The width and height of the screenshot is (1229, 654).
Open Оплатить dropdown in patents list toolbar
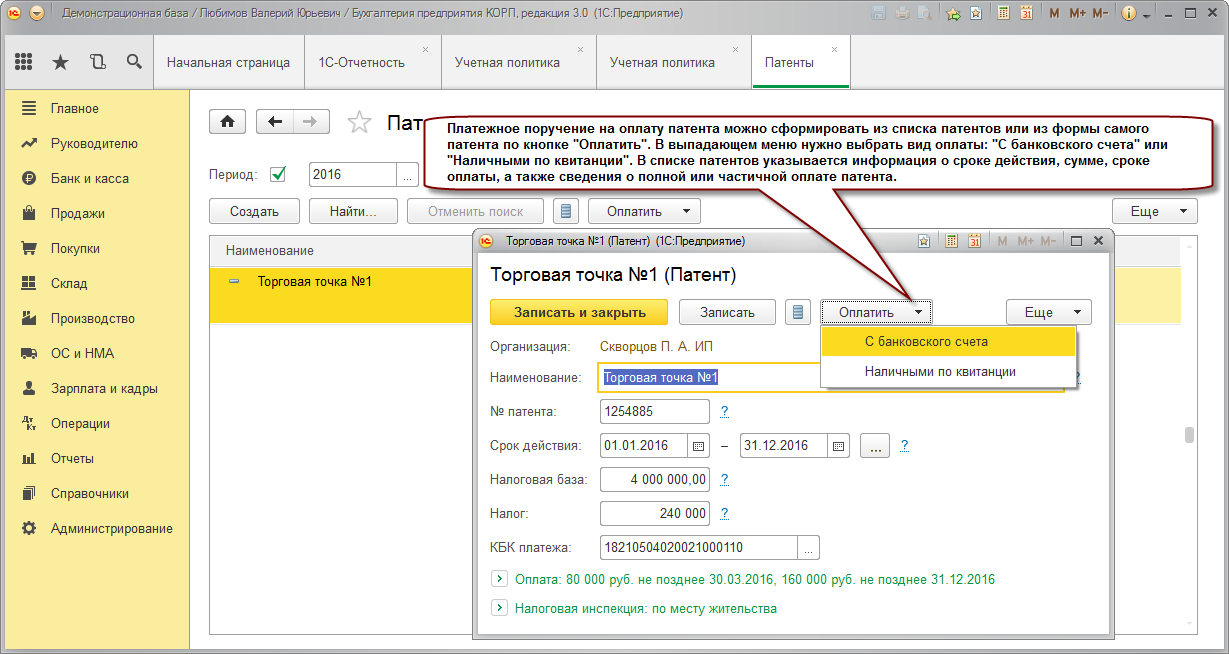click(644, 211)
